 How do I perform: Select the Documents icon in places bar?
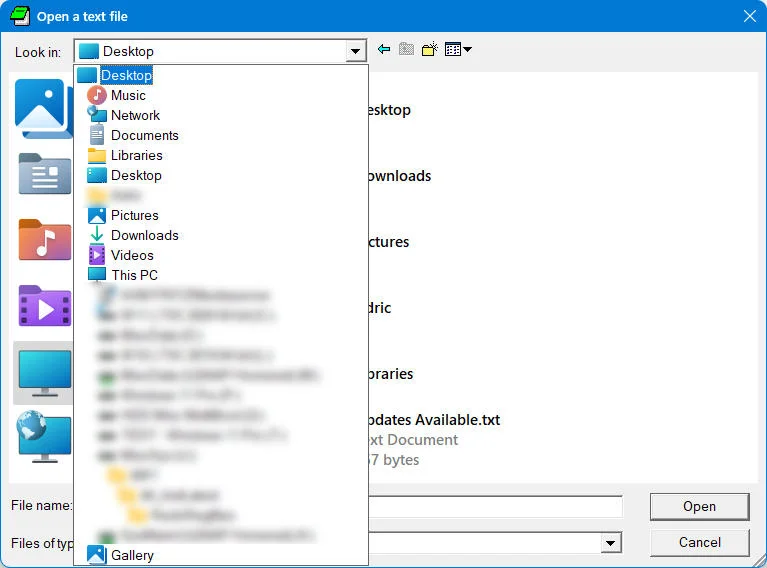45,174
